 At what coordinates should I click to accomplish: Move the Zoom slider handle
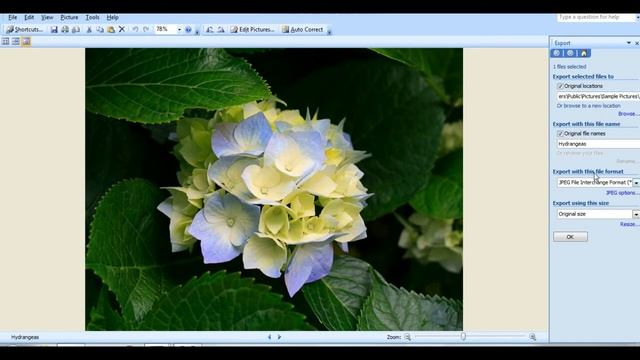[x=463, y=336]
